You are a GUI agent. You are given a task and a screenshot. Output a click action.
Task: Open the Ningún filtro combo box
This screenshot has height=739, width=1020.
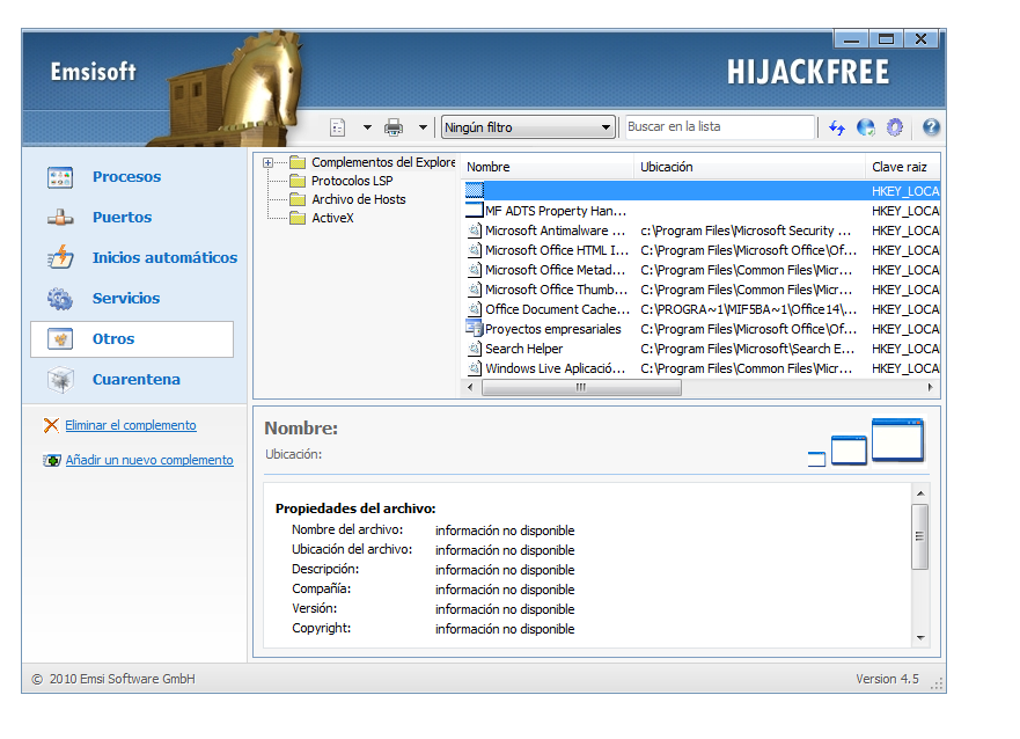[528, 127]
